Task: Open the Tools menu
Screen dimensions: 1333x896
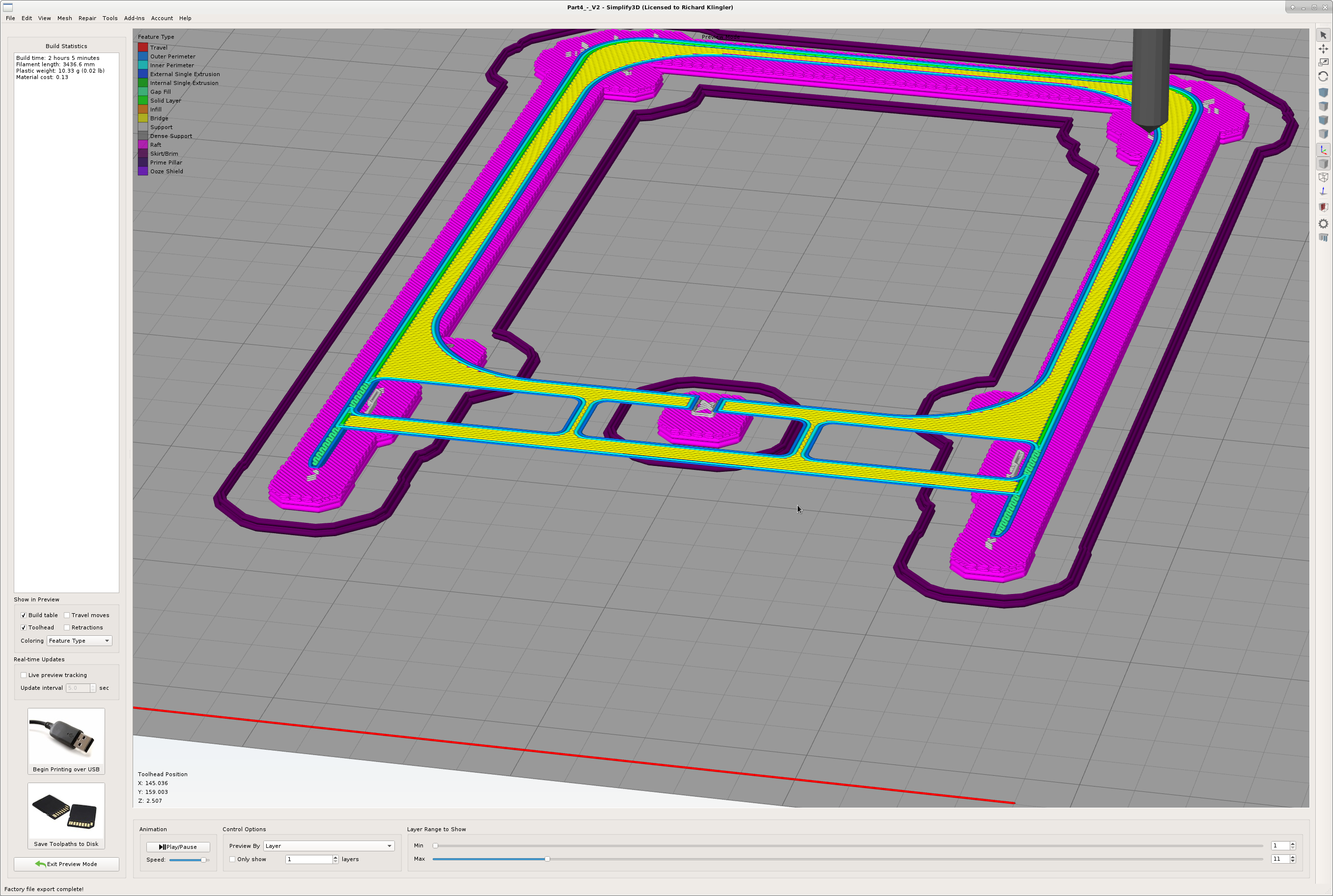Action: pos(110,18)
